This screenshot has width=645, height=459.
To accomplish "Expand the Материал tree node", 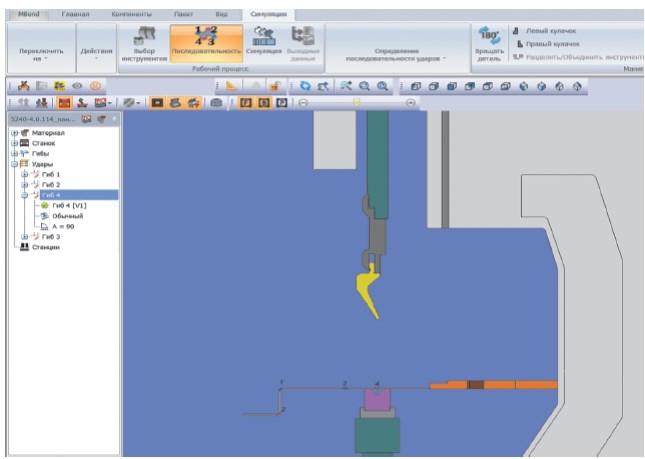I will pos(14,133).
